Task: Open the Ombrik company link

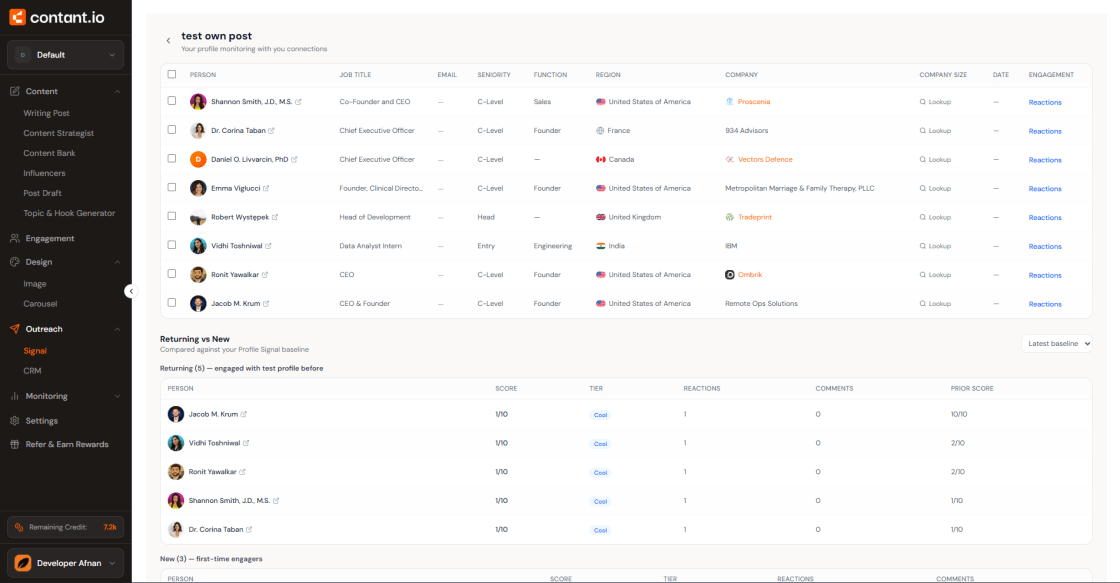Action: 750,275
